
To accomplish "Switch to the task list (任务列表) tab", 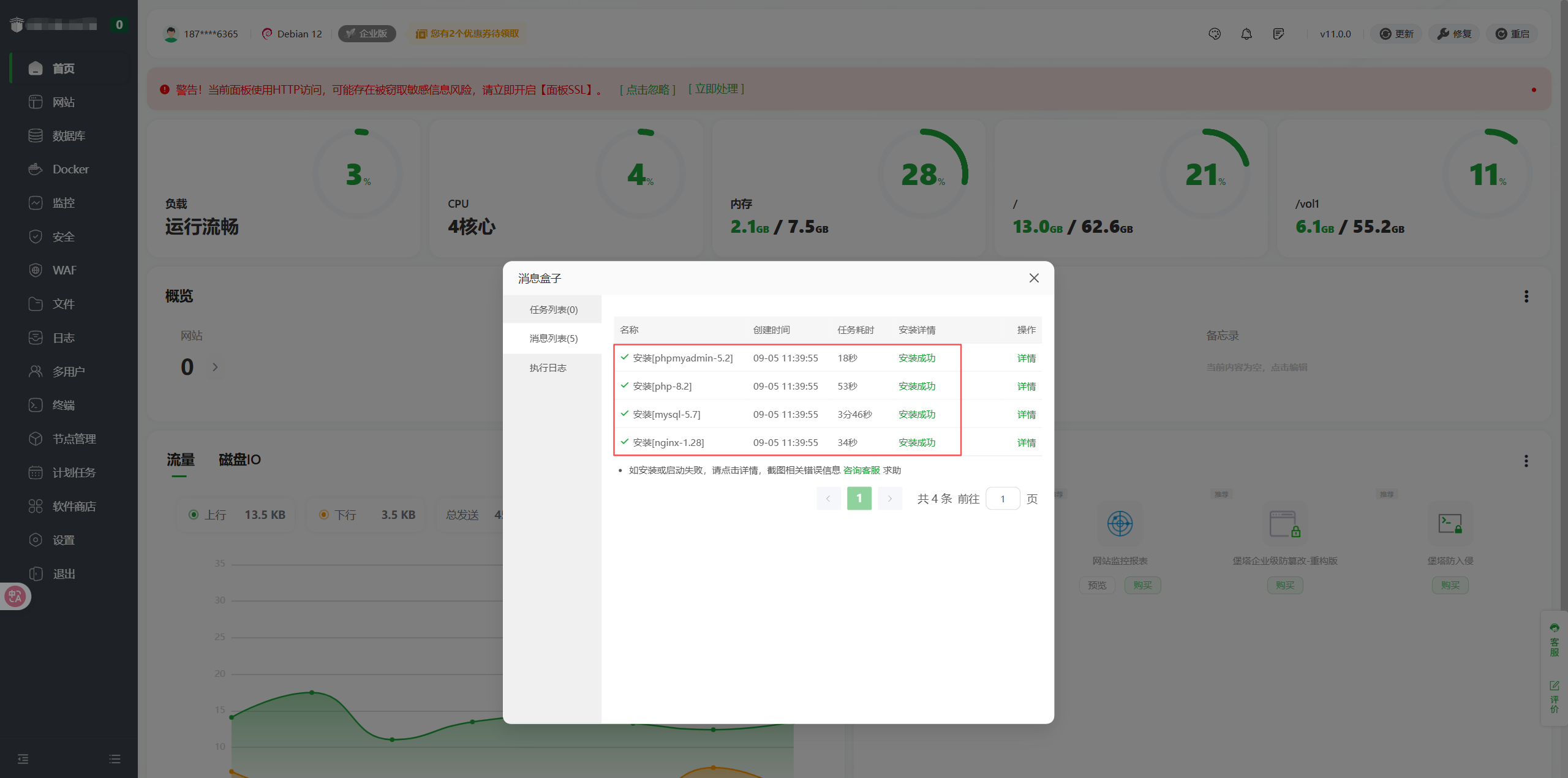I will (x=553, y=309).
